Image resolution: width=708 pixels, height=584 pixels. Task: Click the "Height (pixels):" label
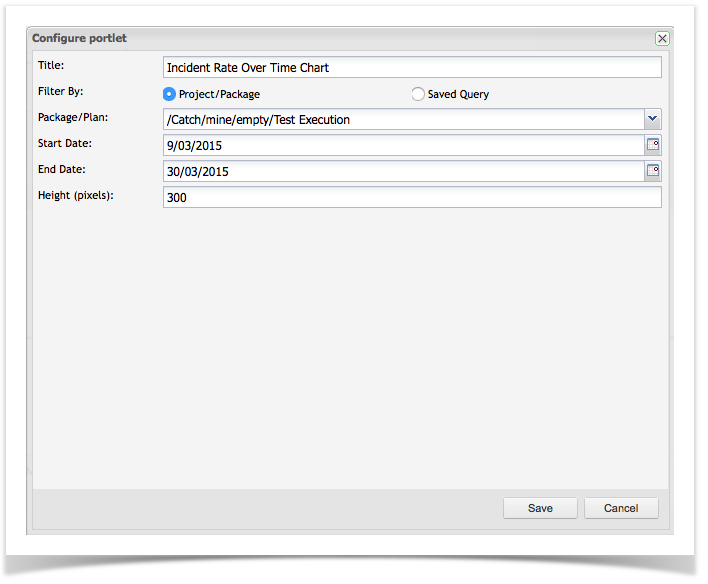point(76,195)
